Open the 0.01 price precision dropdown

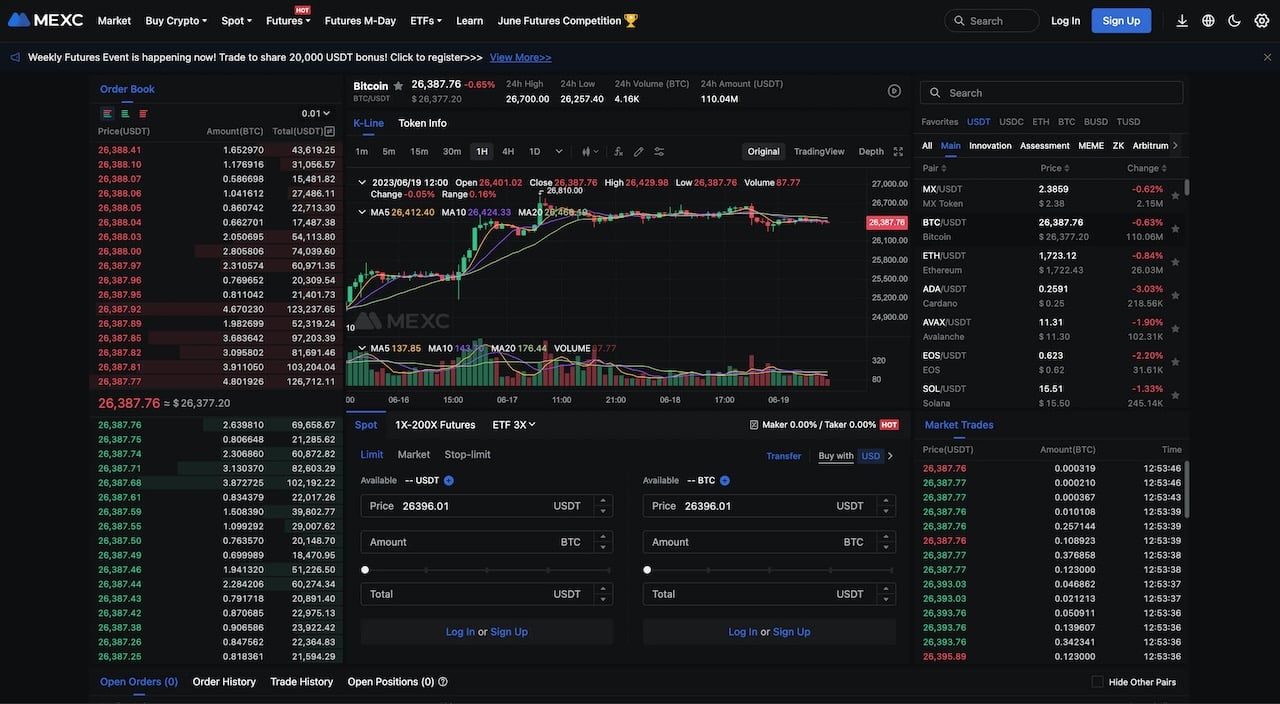(x=316, y=114)
